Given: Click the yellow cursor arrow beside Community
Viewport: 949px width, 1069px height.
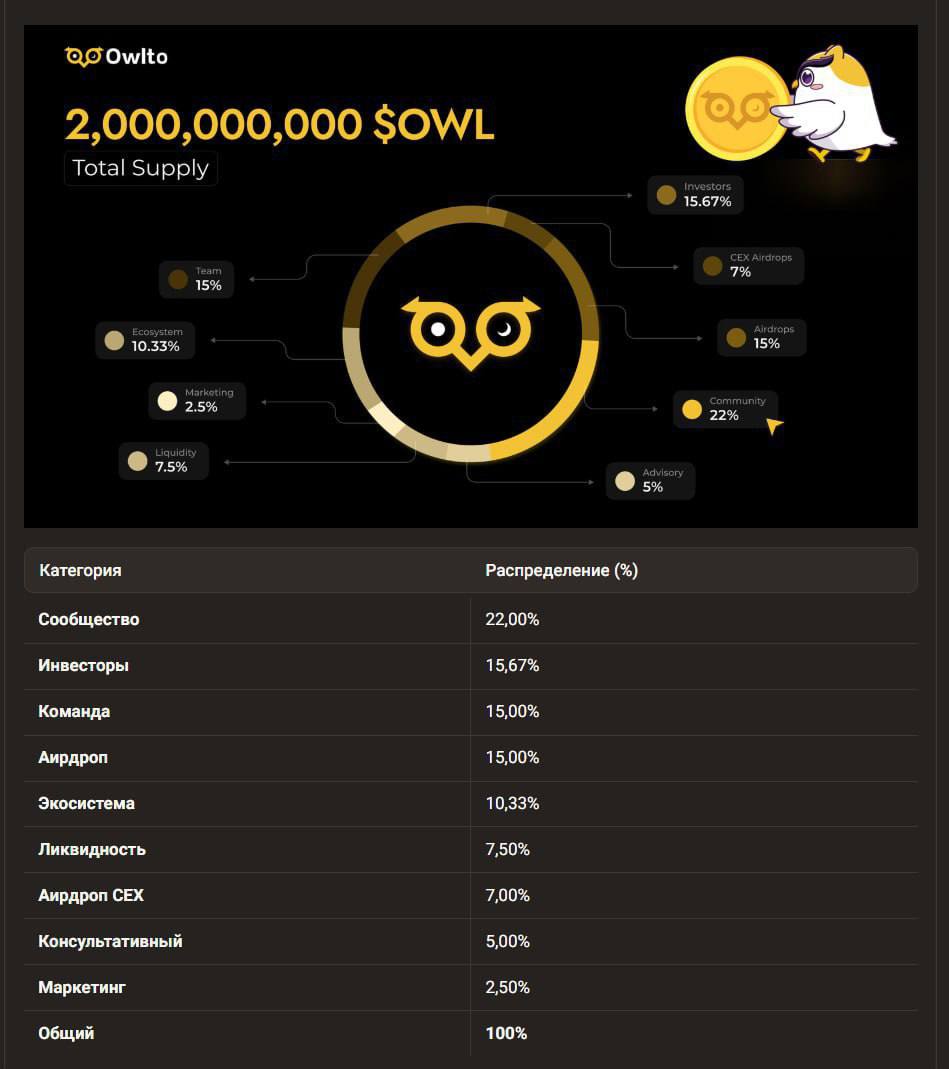Looking at the screenshot, I should (x=774, y=426).
